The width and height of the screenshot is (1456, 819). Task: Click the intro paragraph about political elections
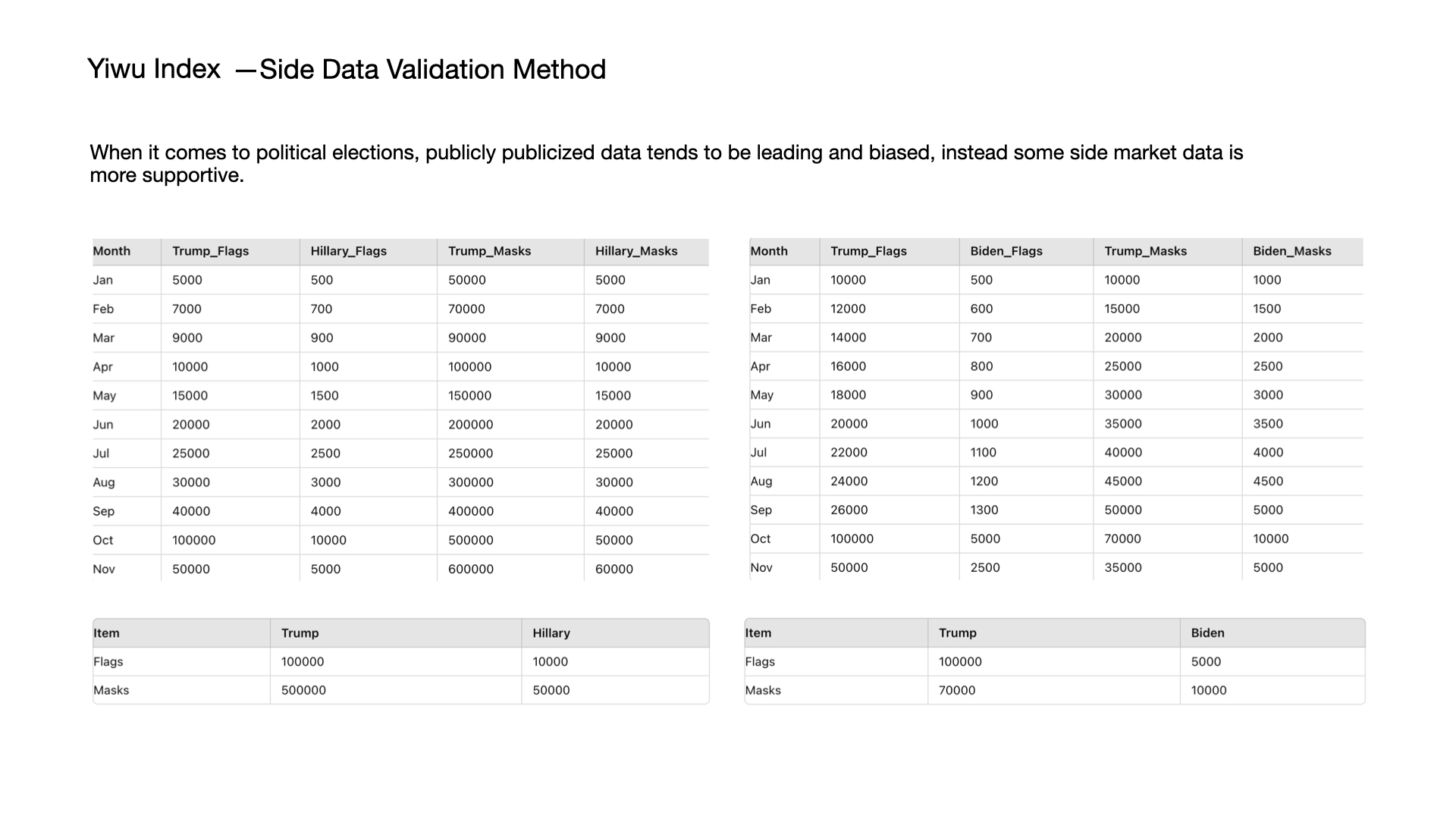666,163
